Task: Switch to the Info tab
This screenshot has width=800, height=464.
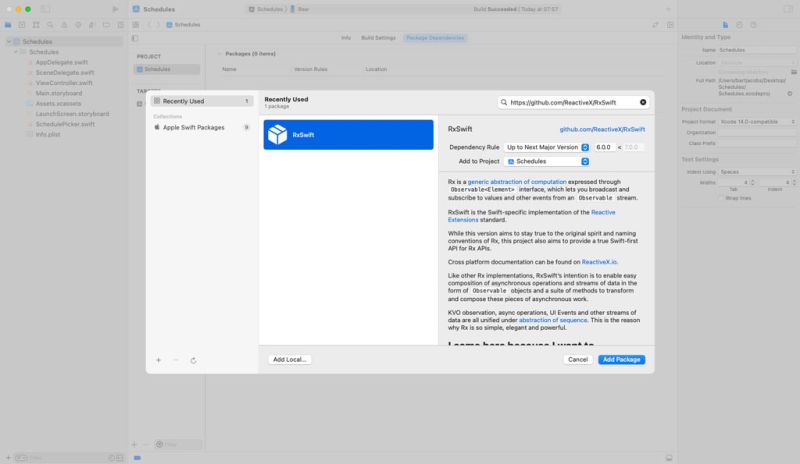Action: (x=346, y=38)
